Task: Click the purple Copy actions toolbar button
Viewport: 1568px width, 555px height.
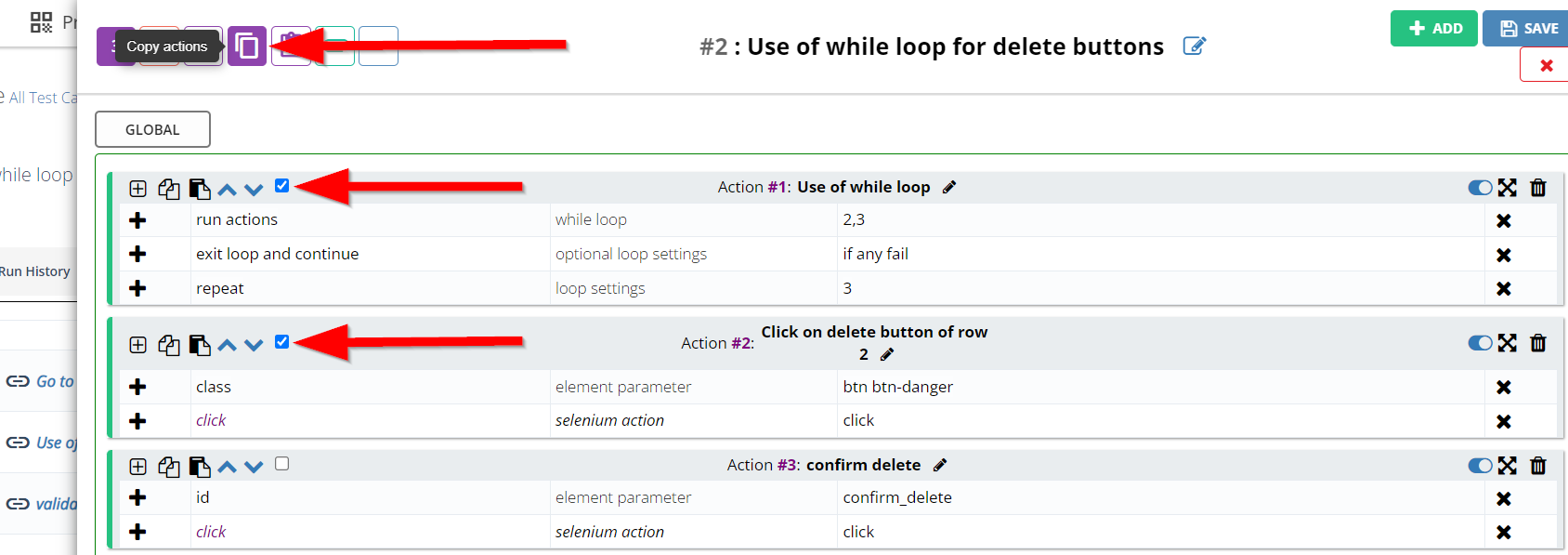Action: click(x=247, y=46)
